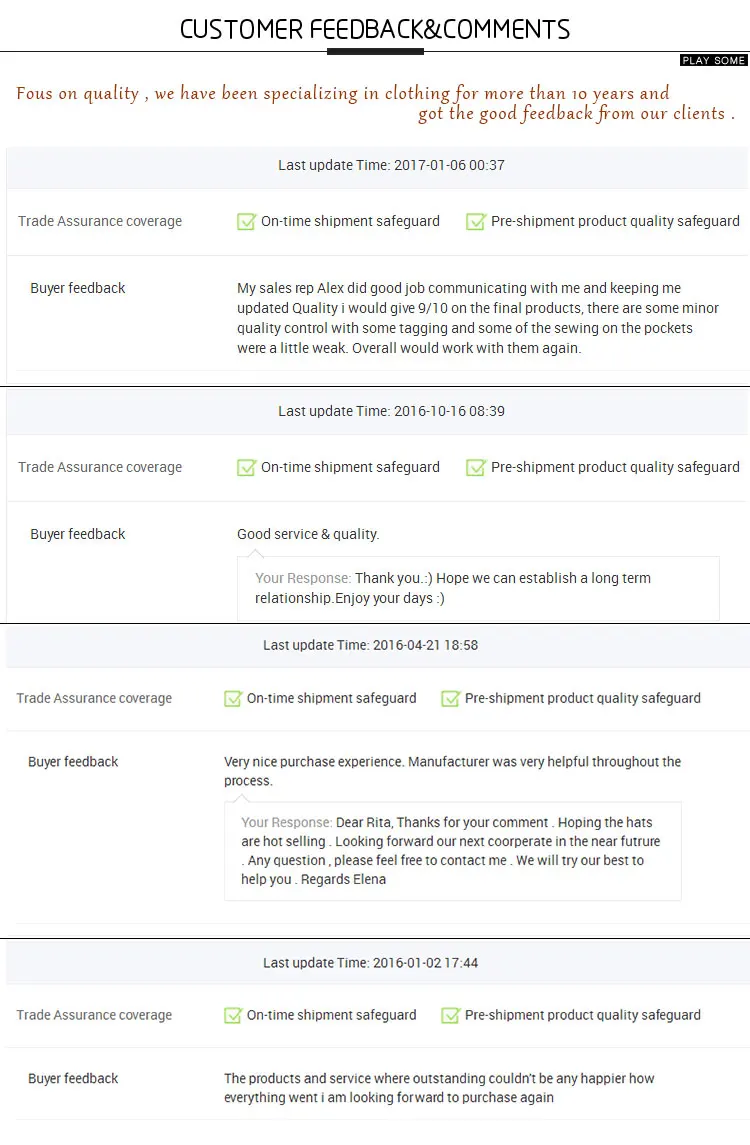Click On-time shipment checkbox in 2016-04-21 review
This screenshot has height=1145, width=750.
click(x=233, y=698)
